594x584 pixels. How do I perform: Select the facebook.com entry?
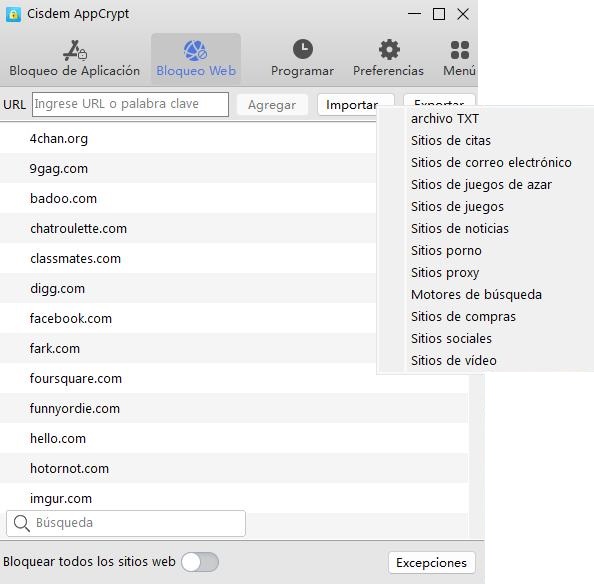click(x=188, y=318)
